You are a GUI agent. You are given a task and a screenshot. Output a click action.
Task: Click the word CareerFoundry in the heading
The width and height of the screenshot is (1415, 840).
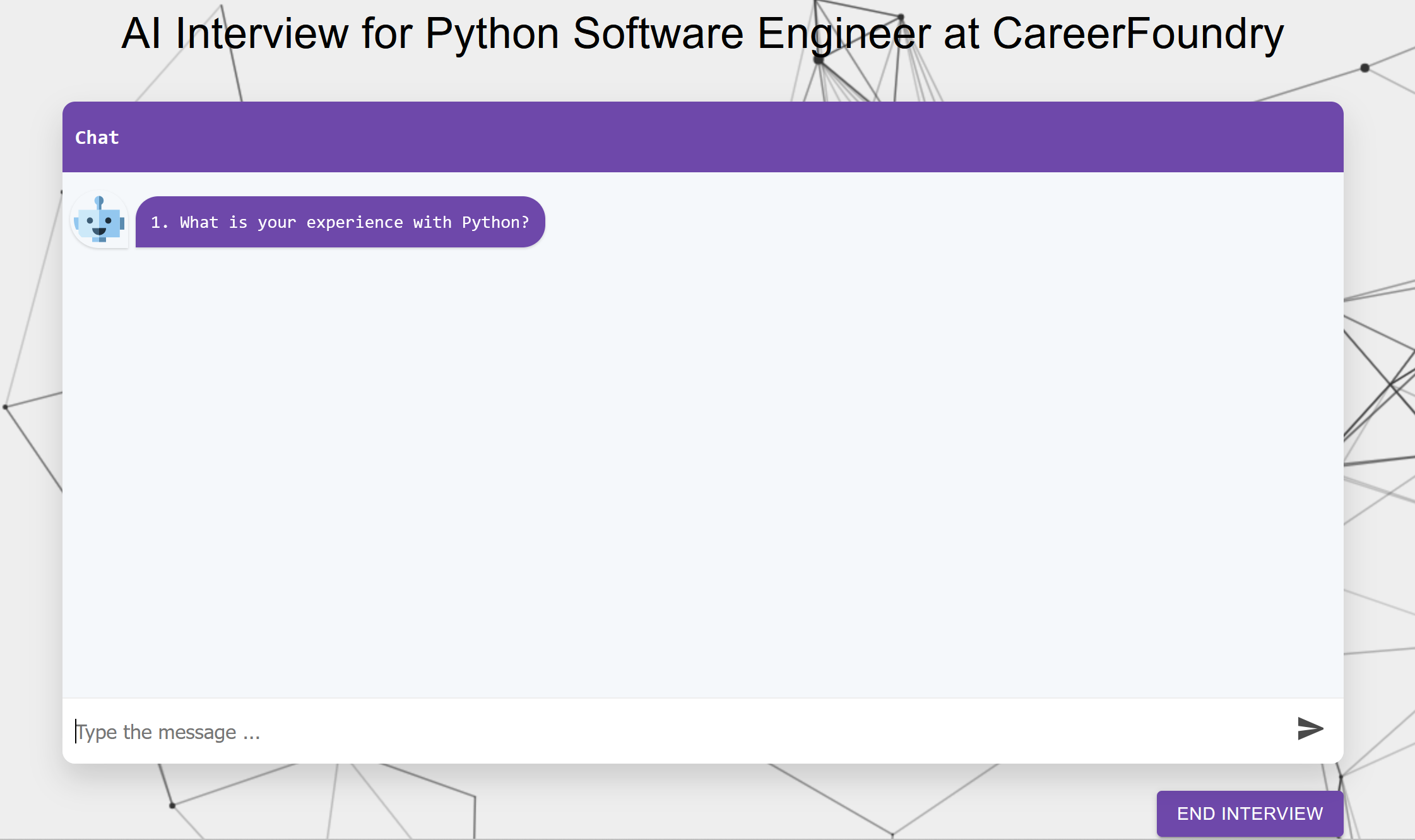[1137, 33]
